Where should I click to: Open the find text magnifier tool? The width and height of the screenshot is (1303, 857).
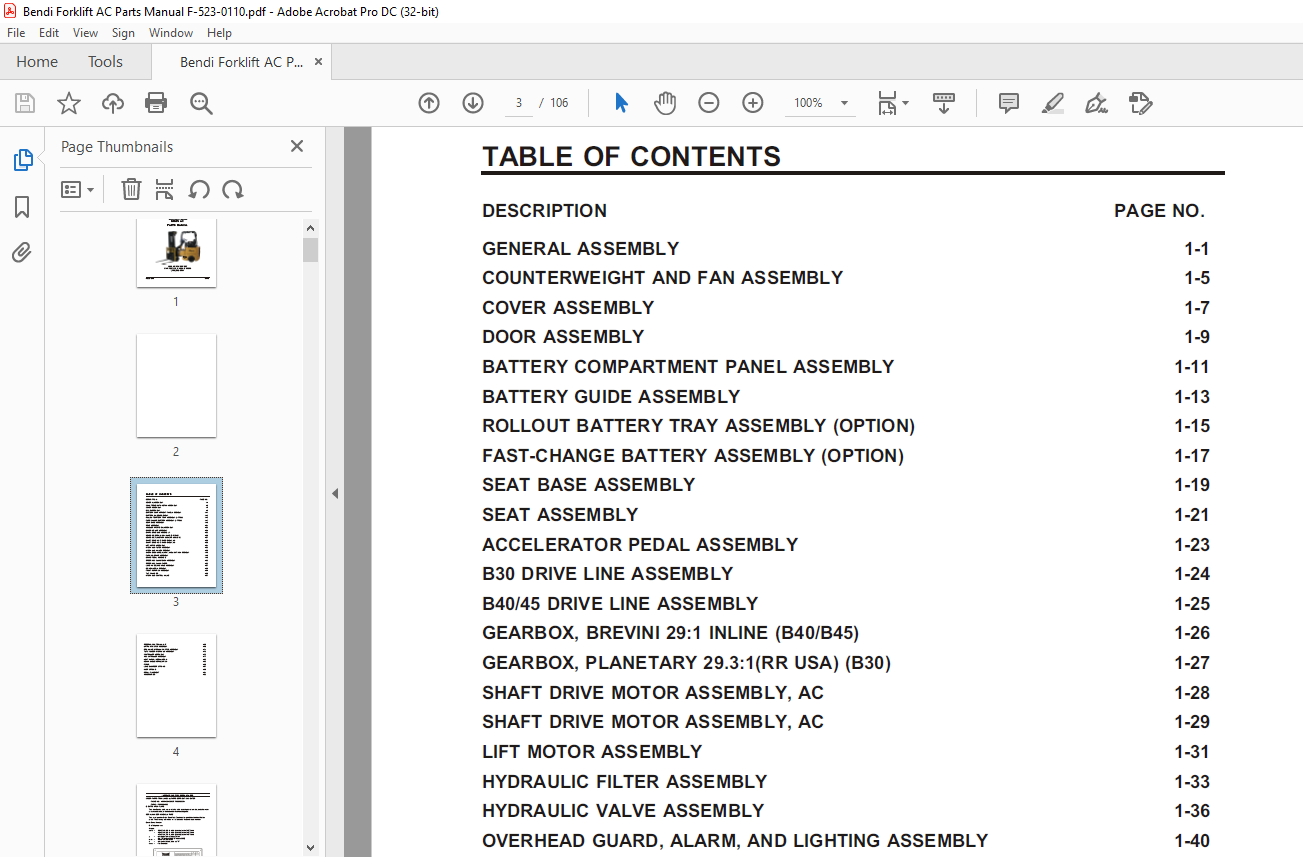[201, 103]
